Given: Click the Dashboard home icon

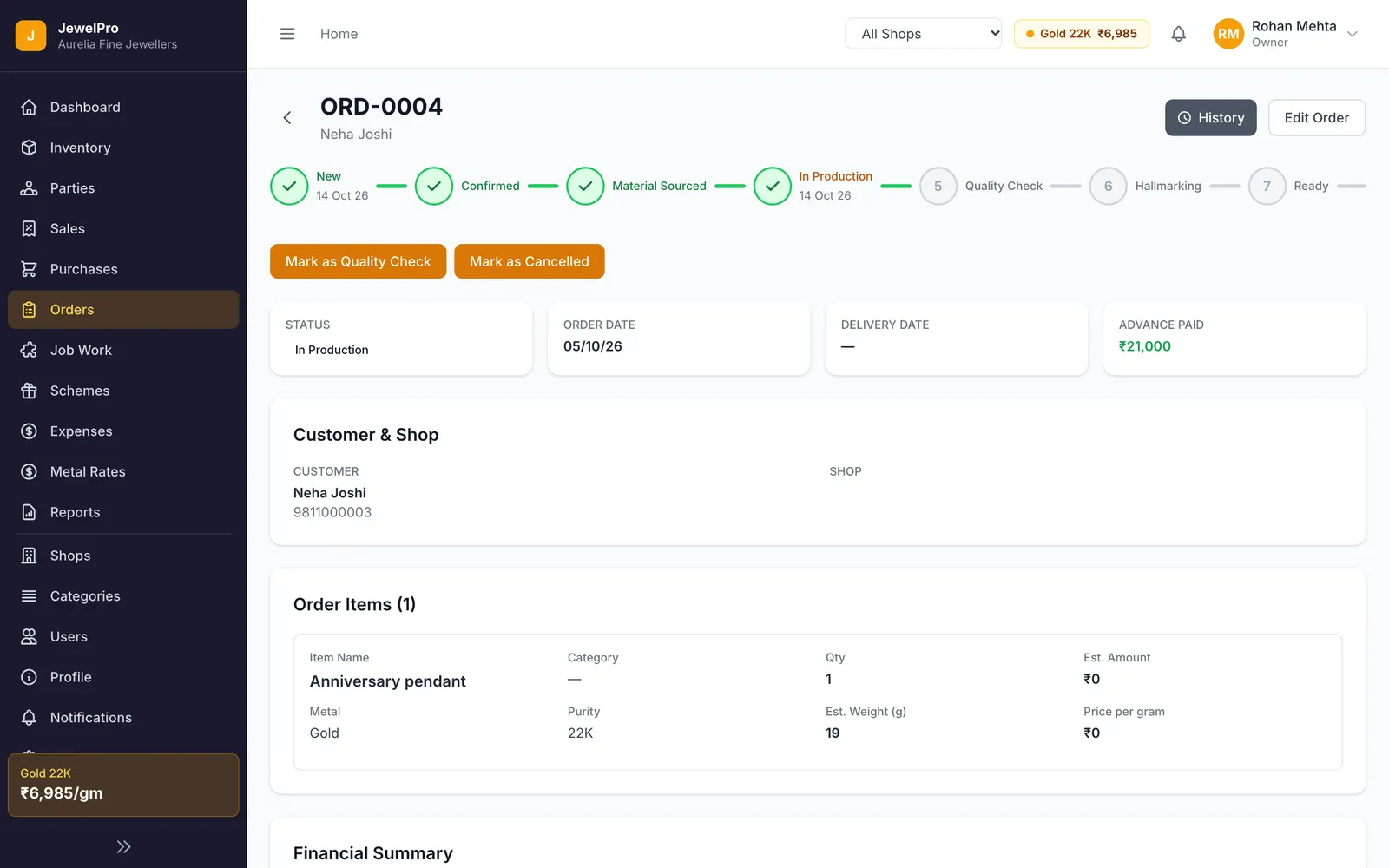Looking at the screenshot, I should tap(29, 107).
